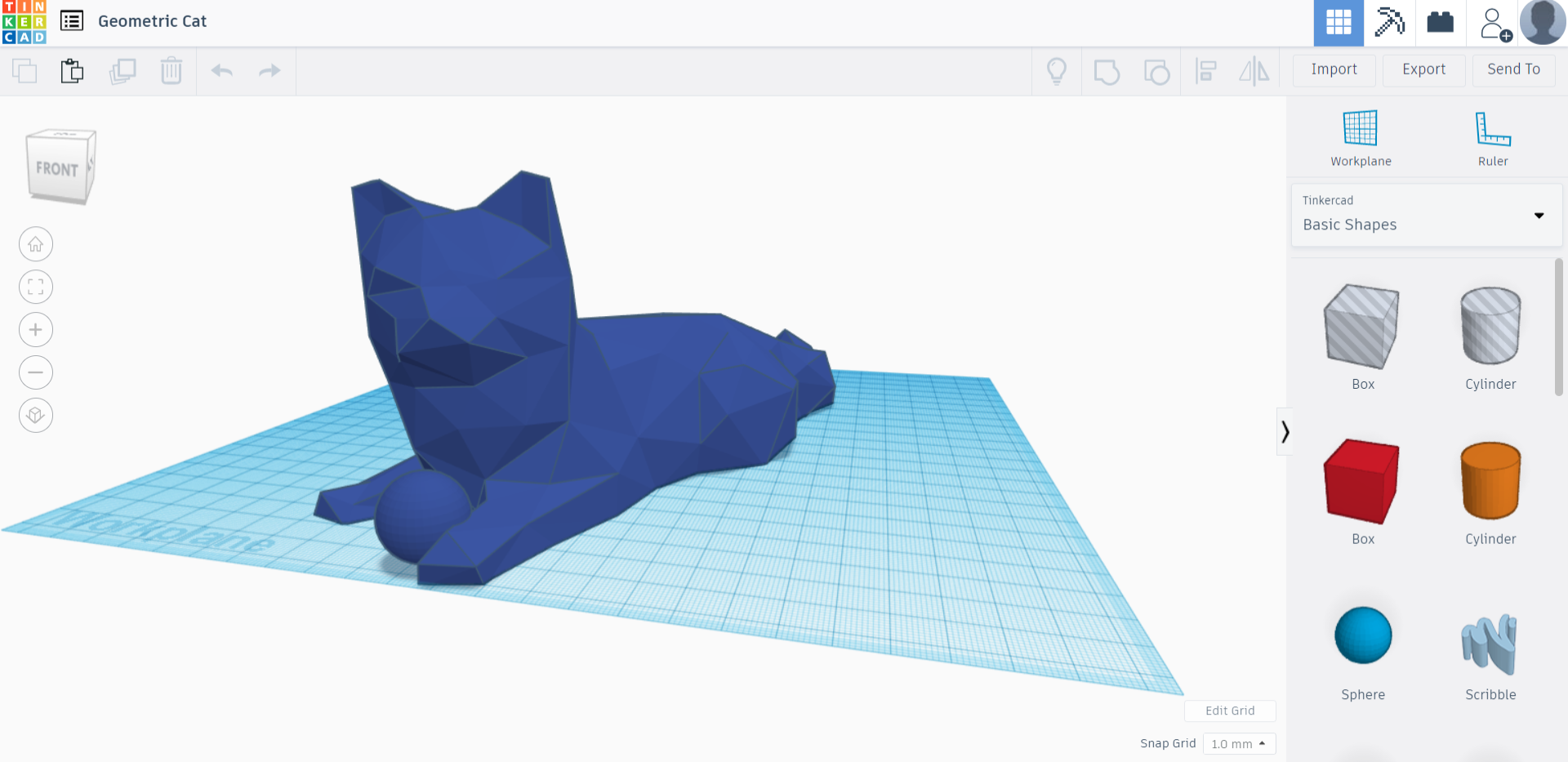Open the Basic Shapes dropdown
The image size is (1568, 762).
1426,215
